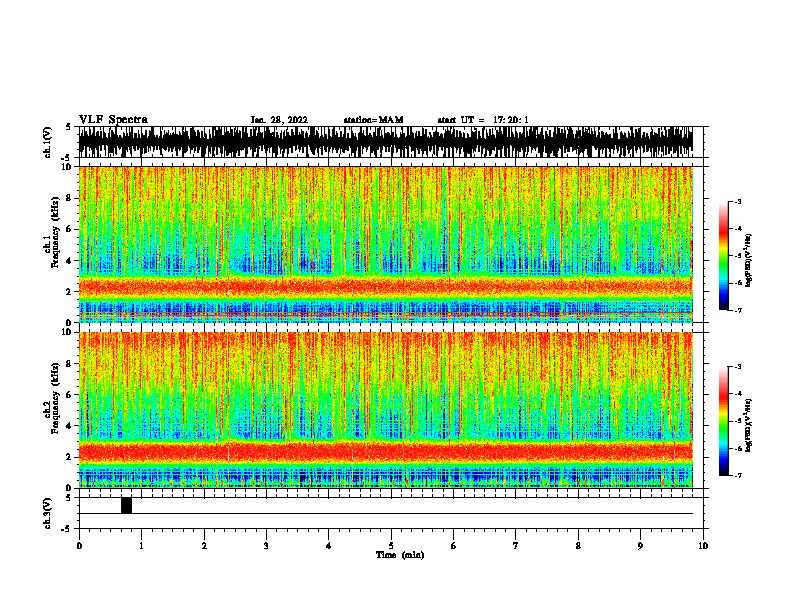The image size is (792, 612).
Task: Click the "Time (min)" axis label
Action: pyautogui.click(x=400, y=555)
